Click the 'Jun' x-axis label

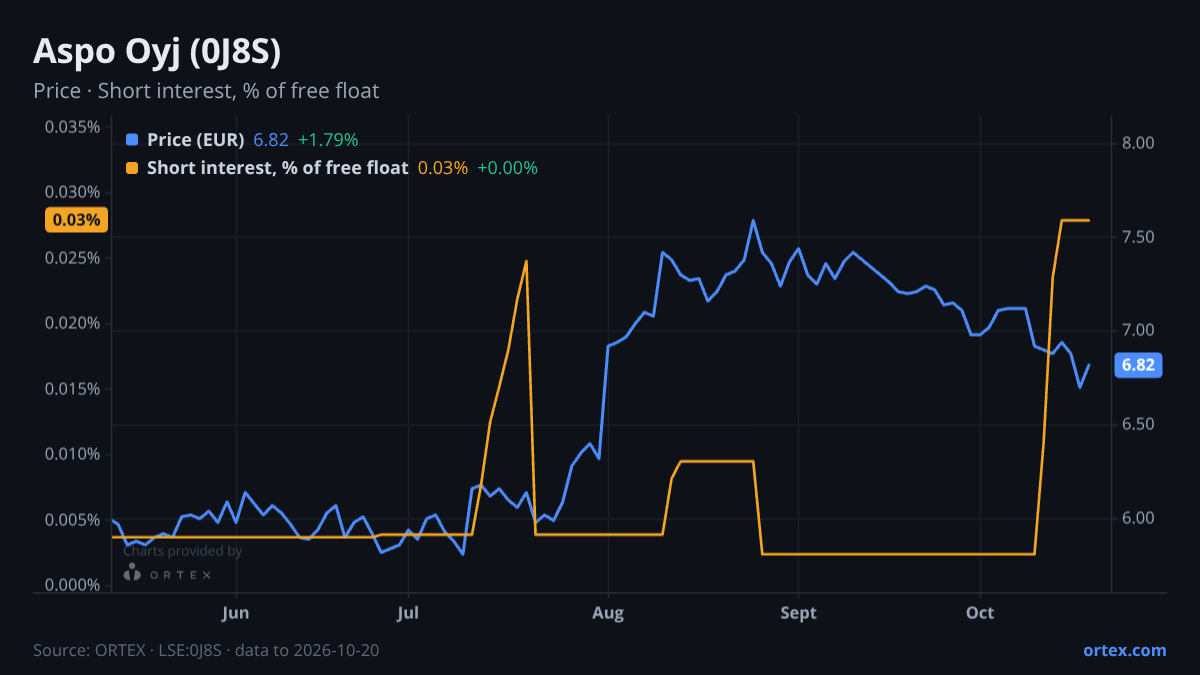pos(236,613)
